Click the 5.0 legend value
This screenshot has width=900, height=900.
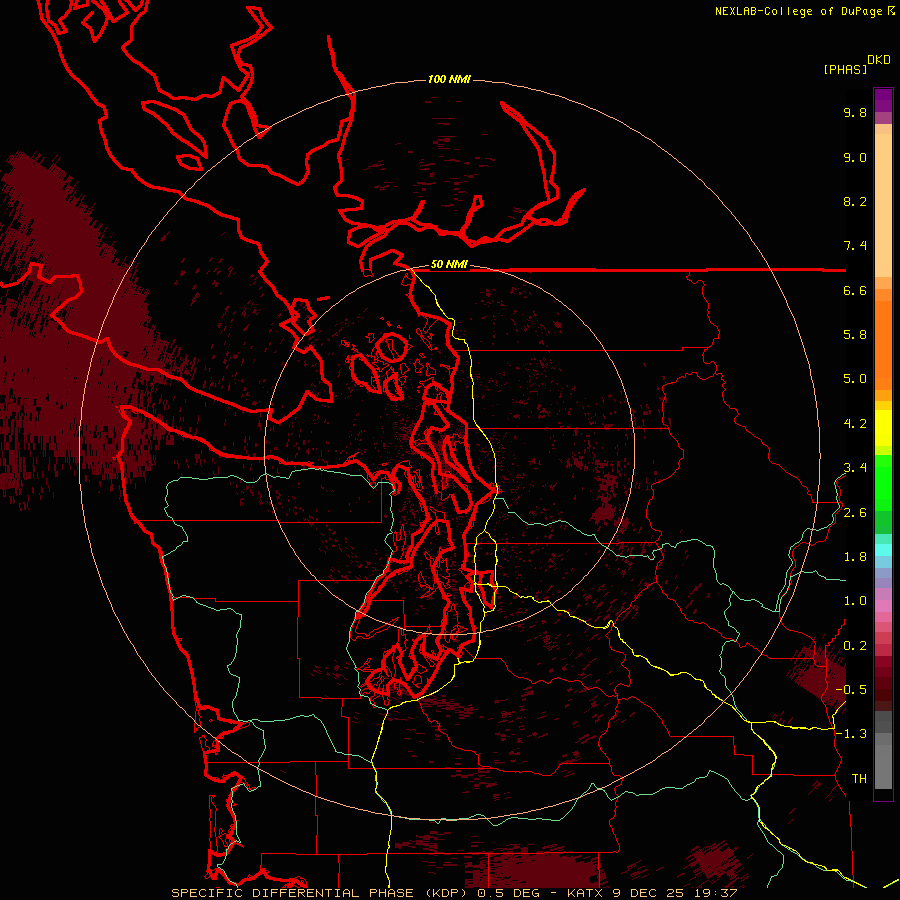(855, 379)
